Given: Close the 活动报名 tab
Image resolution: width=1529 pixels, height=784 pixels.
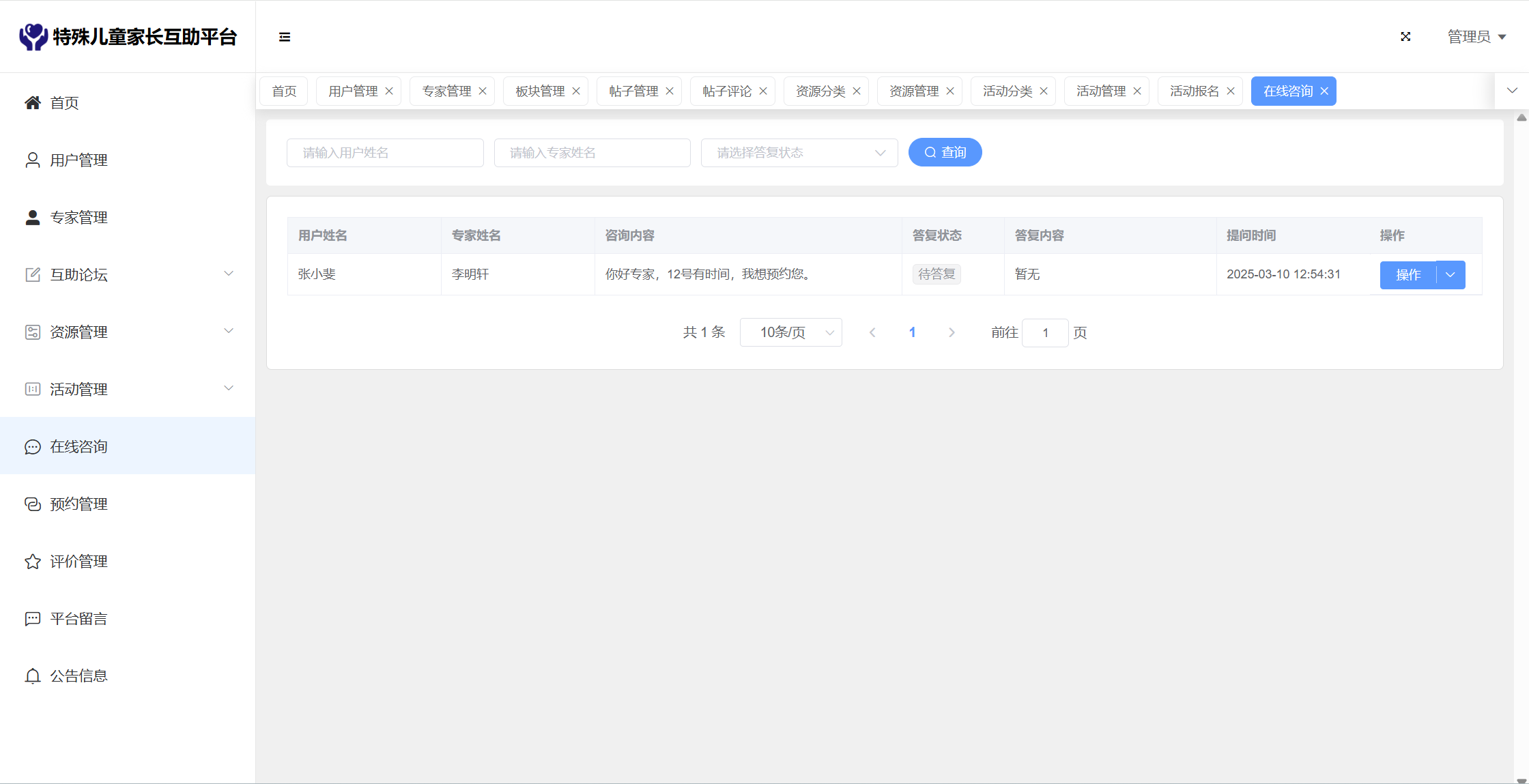Looking at the screenshot, I should pyautogui.click(x=1231, y=91).
